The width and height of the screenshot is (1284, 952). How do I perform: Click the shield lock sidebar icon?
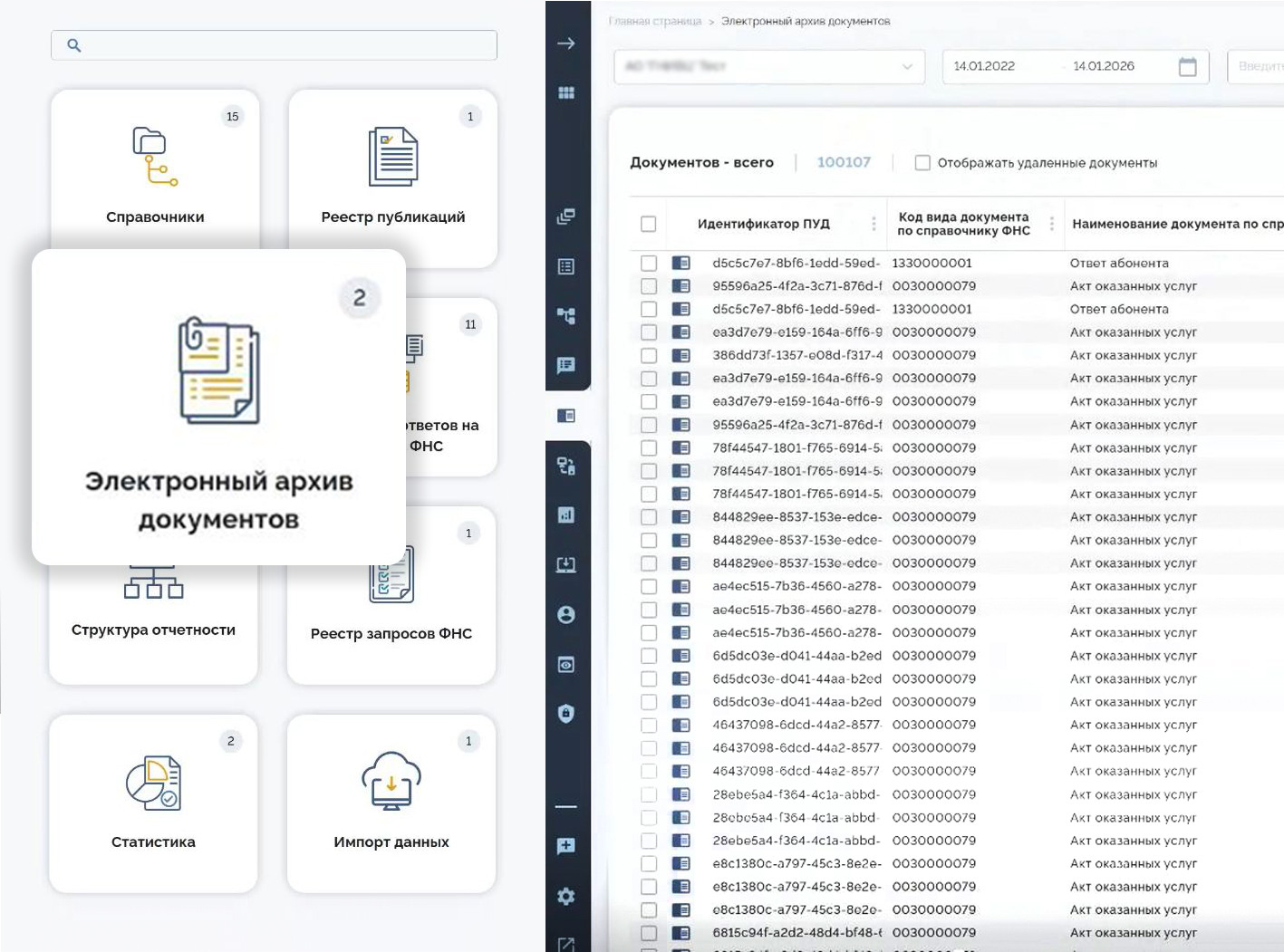click(566, 714)
